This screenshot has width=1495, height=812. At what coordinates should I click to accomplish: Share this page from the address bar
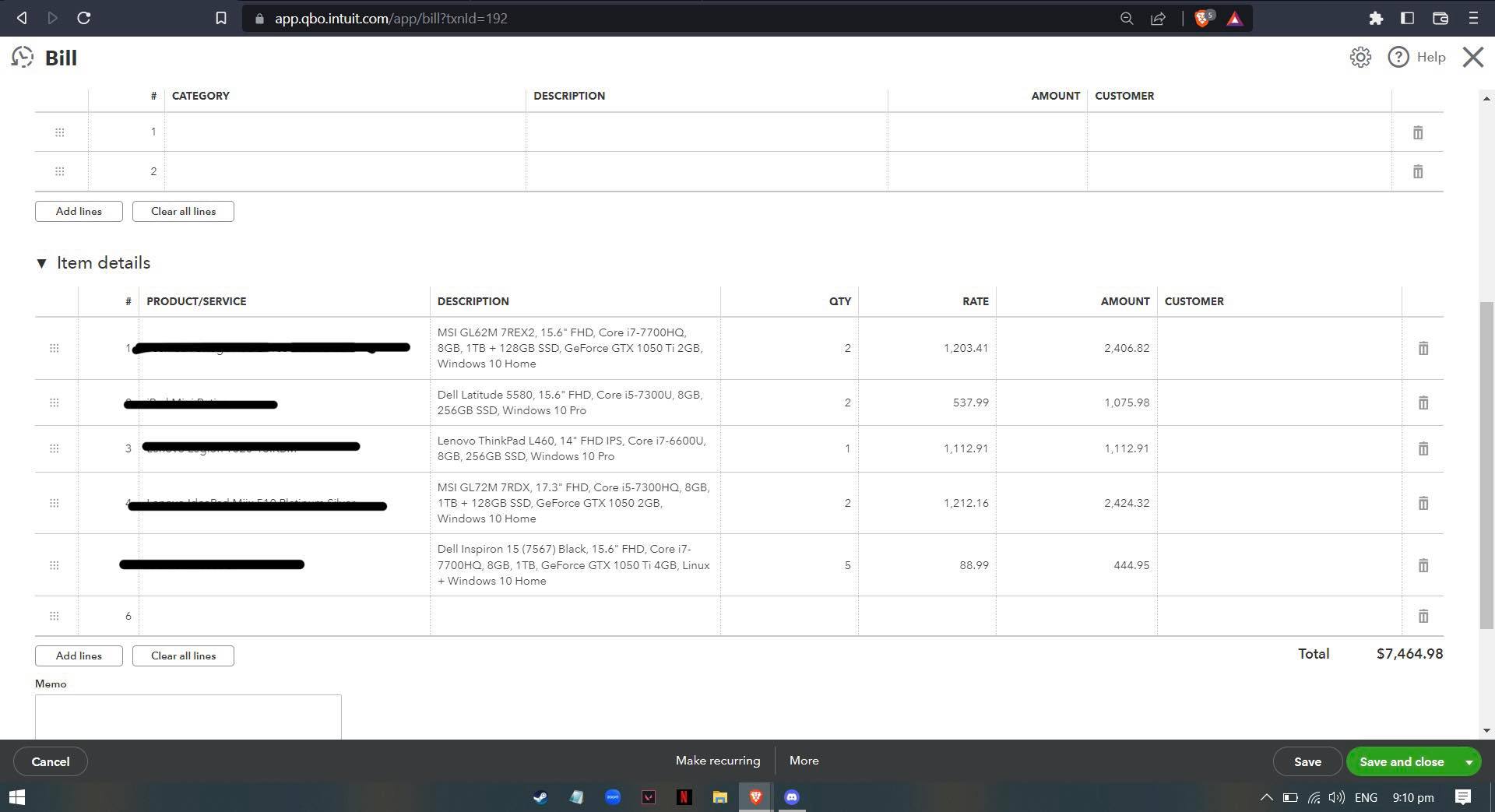[1158, 18]
